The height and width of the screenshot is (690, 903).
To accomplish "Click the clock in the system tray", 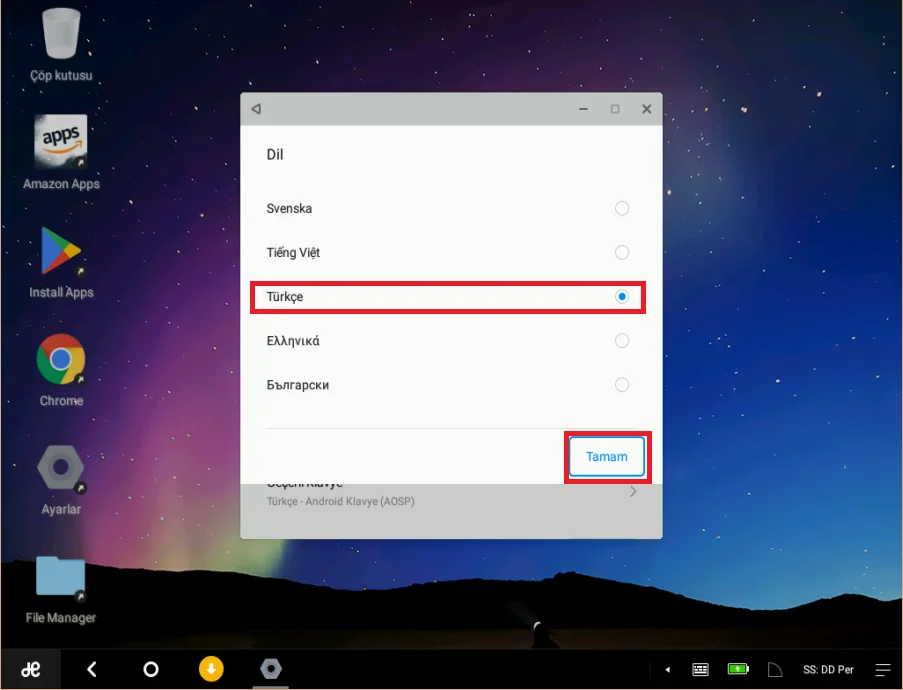I will (x=828, y=669).
